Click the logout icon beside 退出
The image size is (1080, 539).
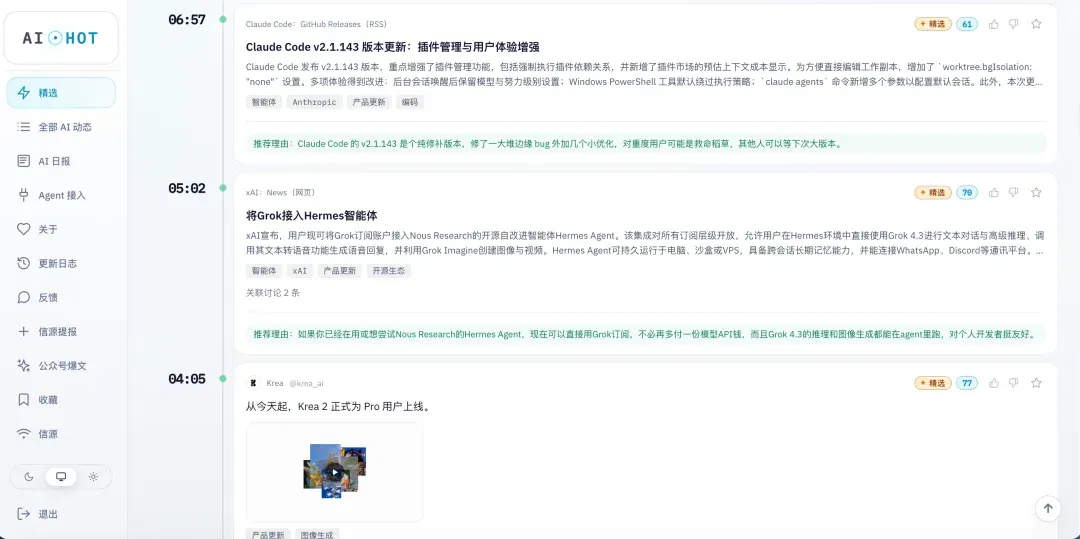[x=24, y=514]
